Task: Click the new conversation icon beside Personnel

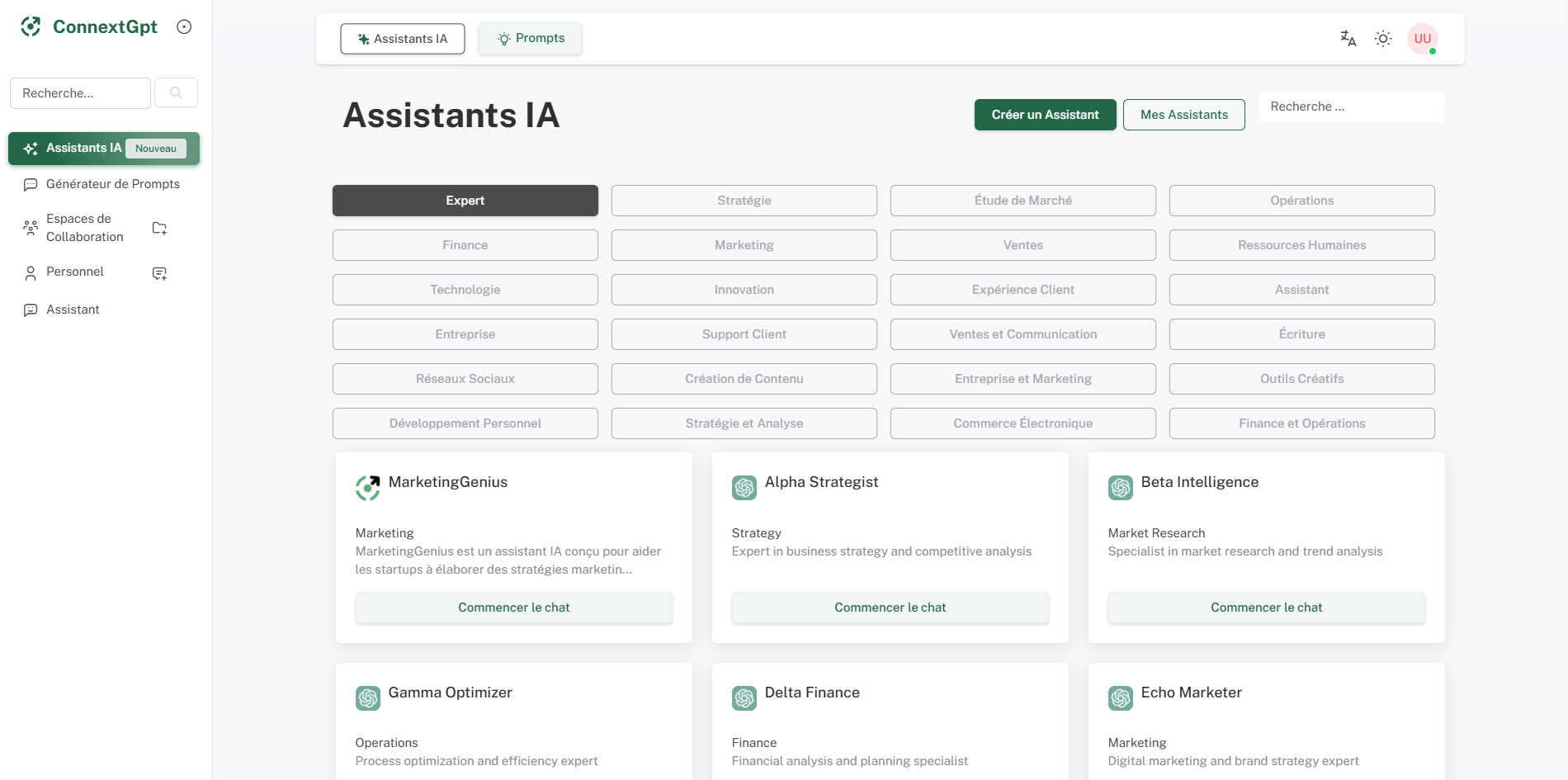Action: point(158,273)
